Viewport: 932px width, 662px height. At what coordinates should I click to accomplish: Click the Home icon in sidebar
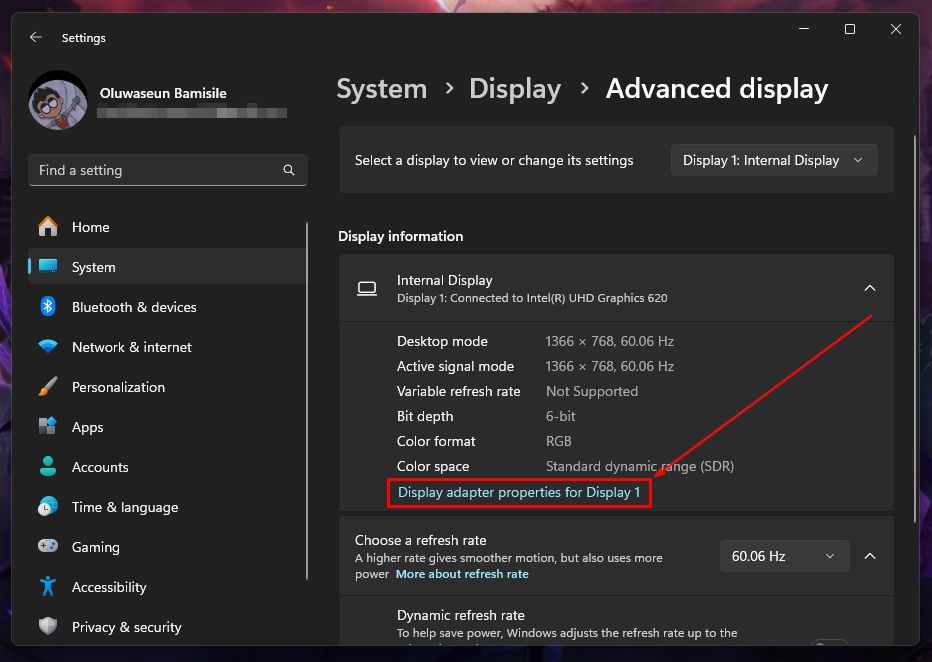click(48, 227)
